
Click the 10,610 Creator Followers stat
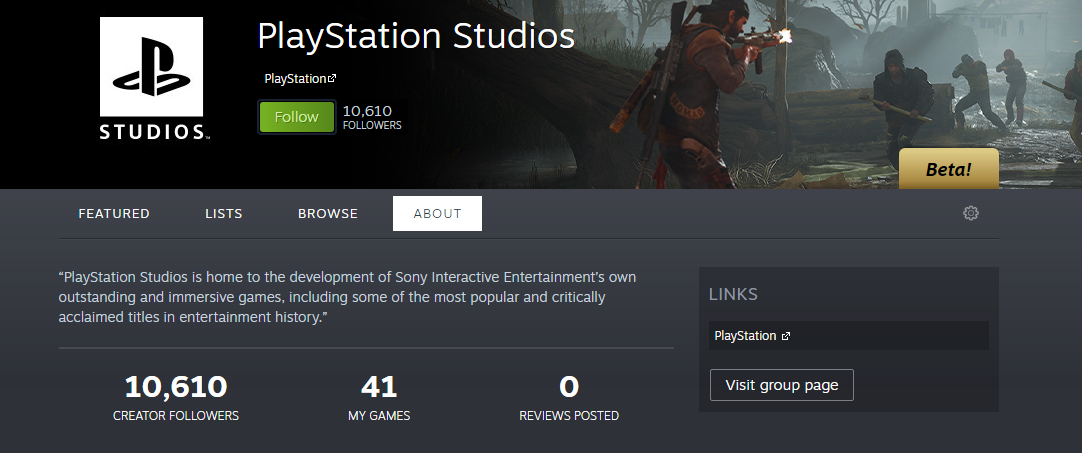coord(176,397)
